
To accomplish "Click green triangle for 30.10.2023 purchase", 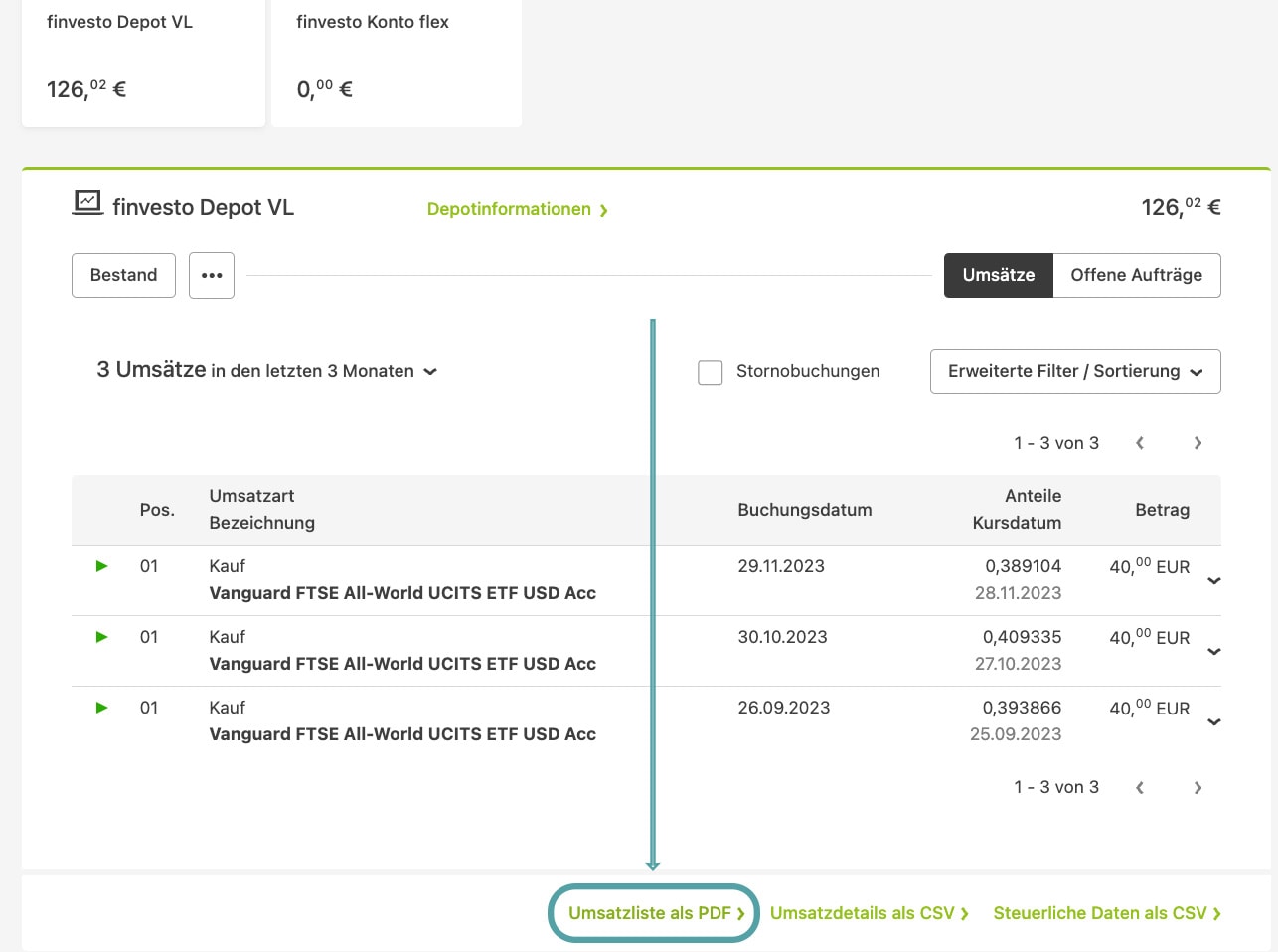I will [101, 637].
